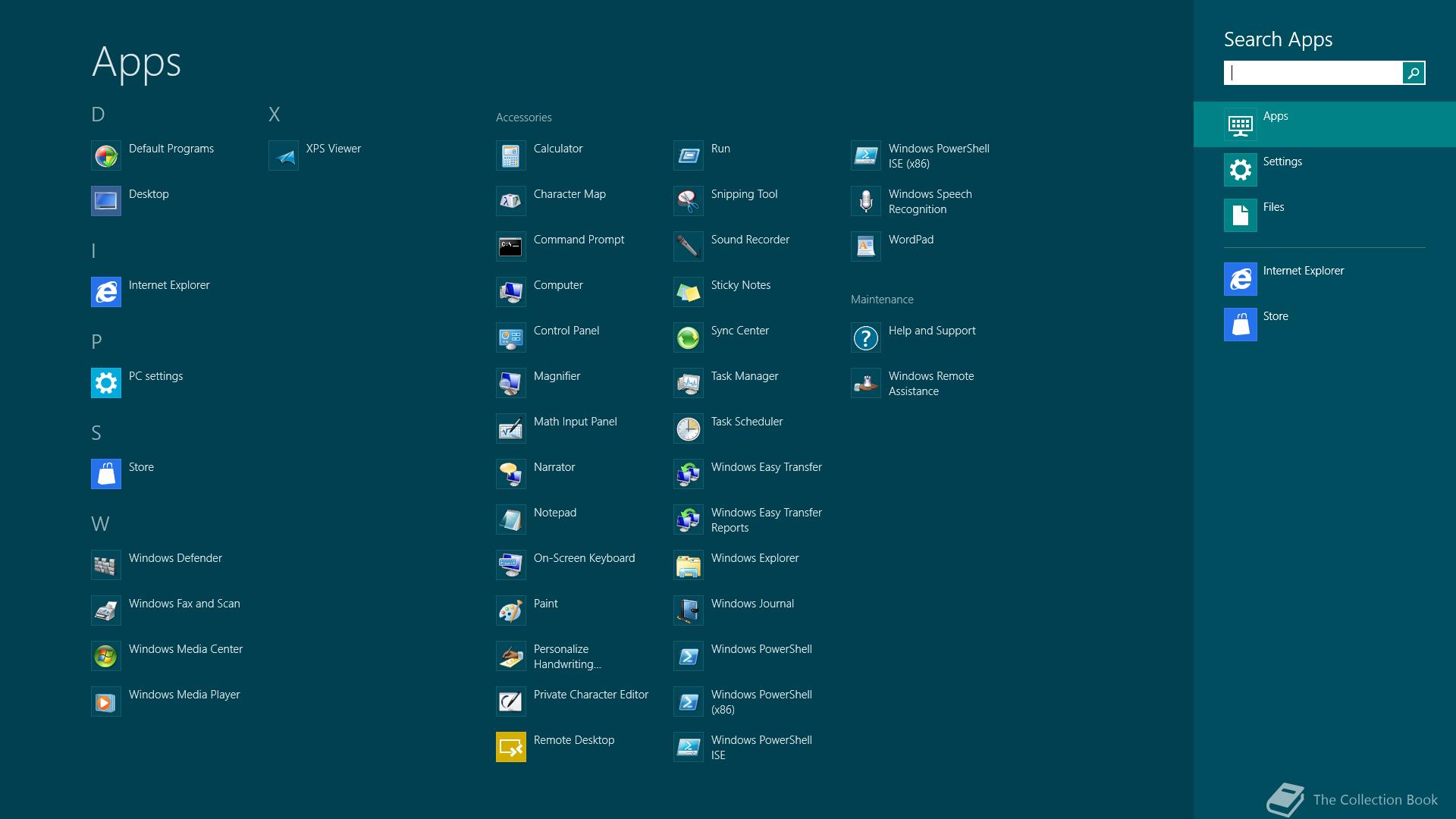The image size is (1456, 819).
Task: Open Private Character Editor icon
Action: coord(510,701)
